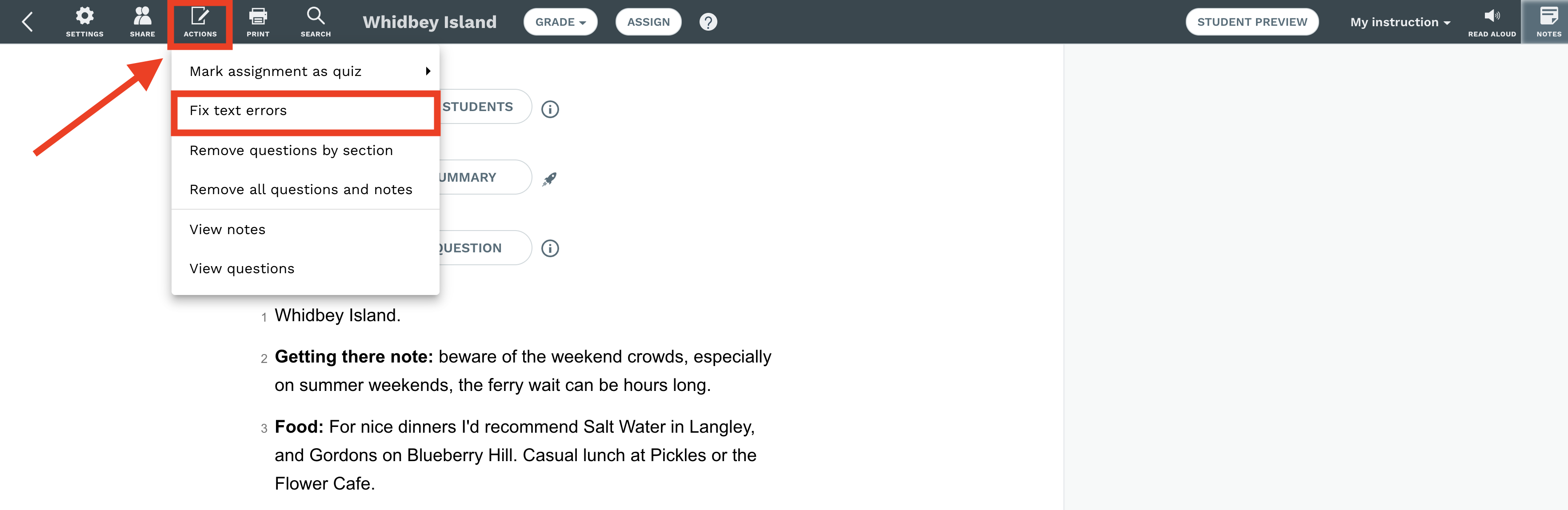Click the info icon beside Question button

point(550,248)
